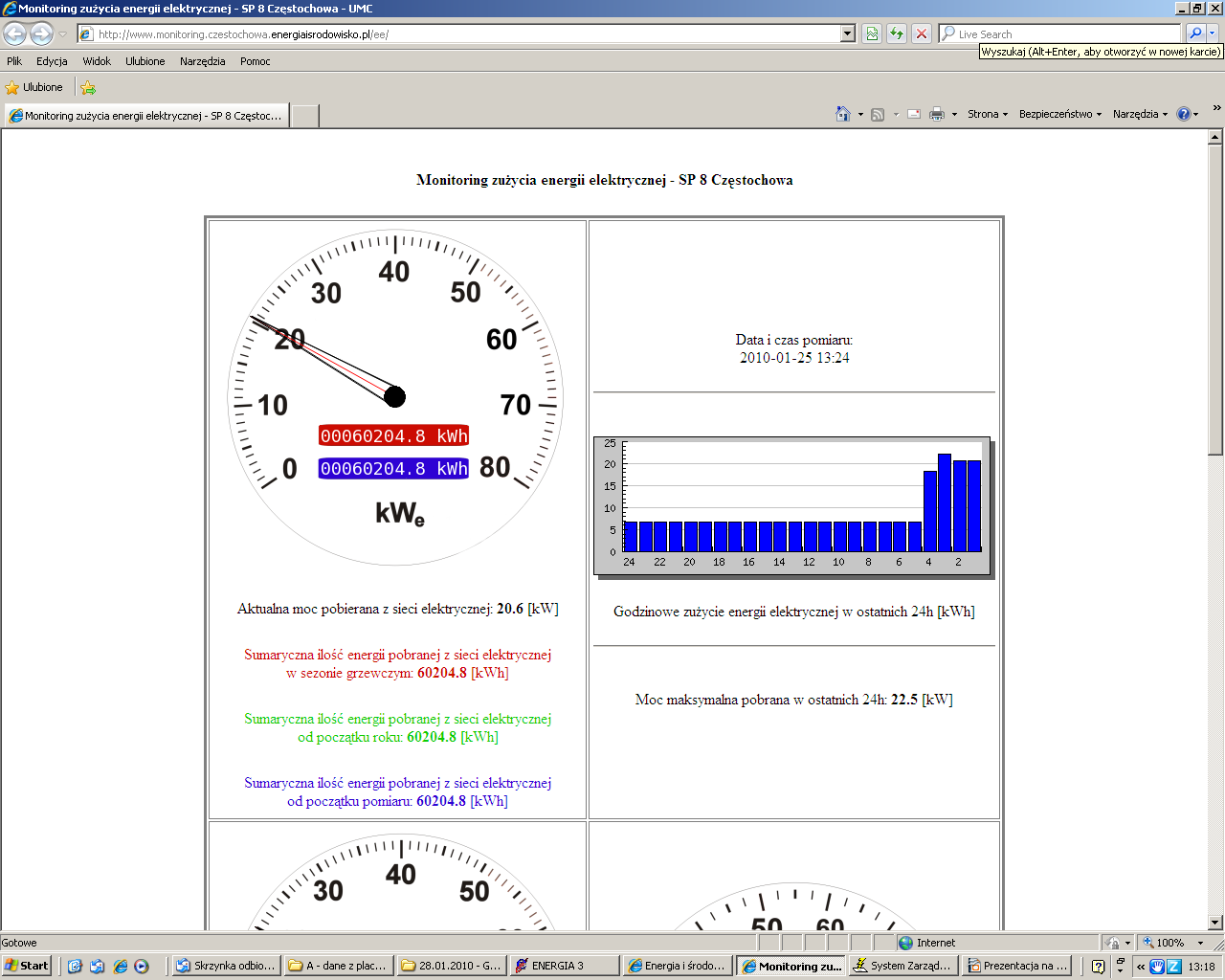Click the hourly energy bar chart
Image resolution: width=1225 pixels, height=980 pixels.
click(793, 506)
